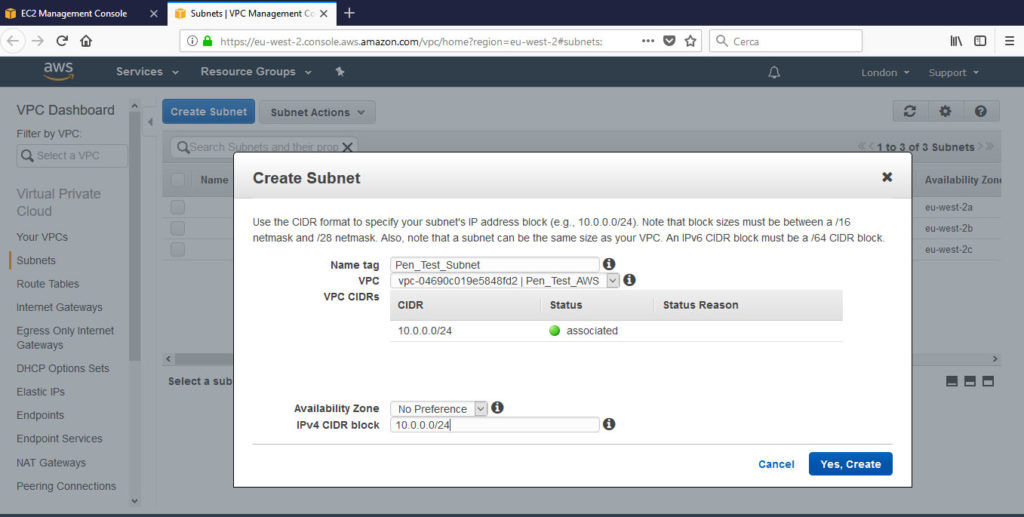Open Your VPCs in sidebar

point(42,237)
